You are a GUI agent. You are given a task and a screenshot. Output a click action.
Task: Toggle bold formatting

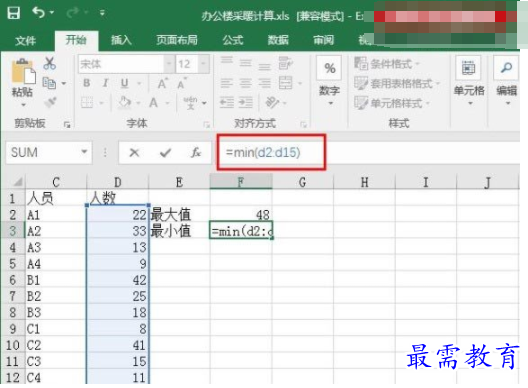click(x=87, y=83)
